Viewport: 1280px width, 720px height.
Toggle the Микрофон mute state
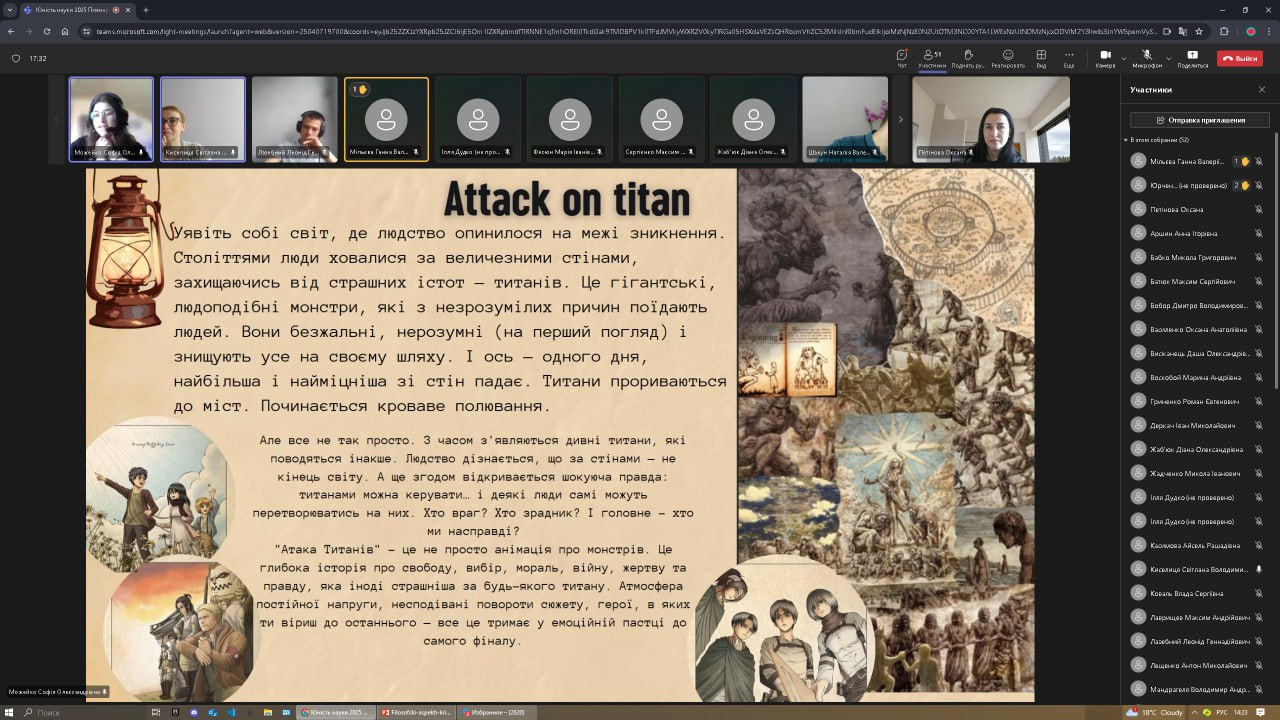1147,57
